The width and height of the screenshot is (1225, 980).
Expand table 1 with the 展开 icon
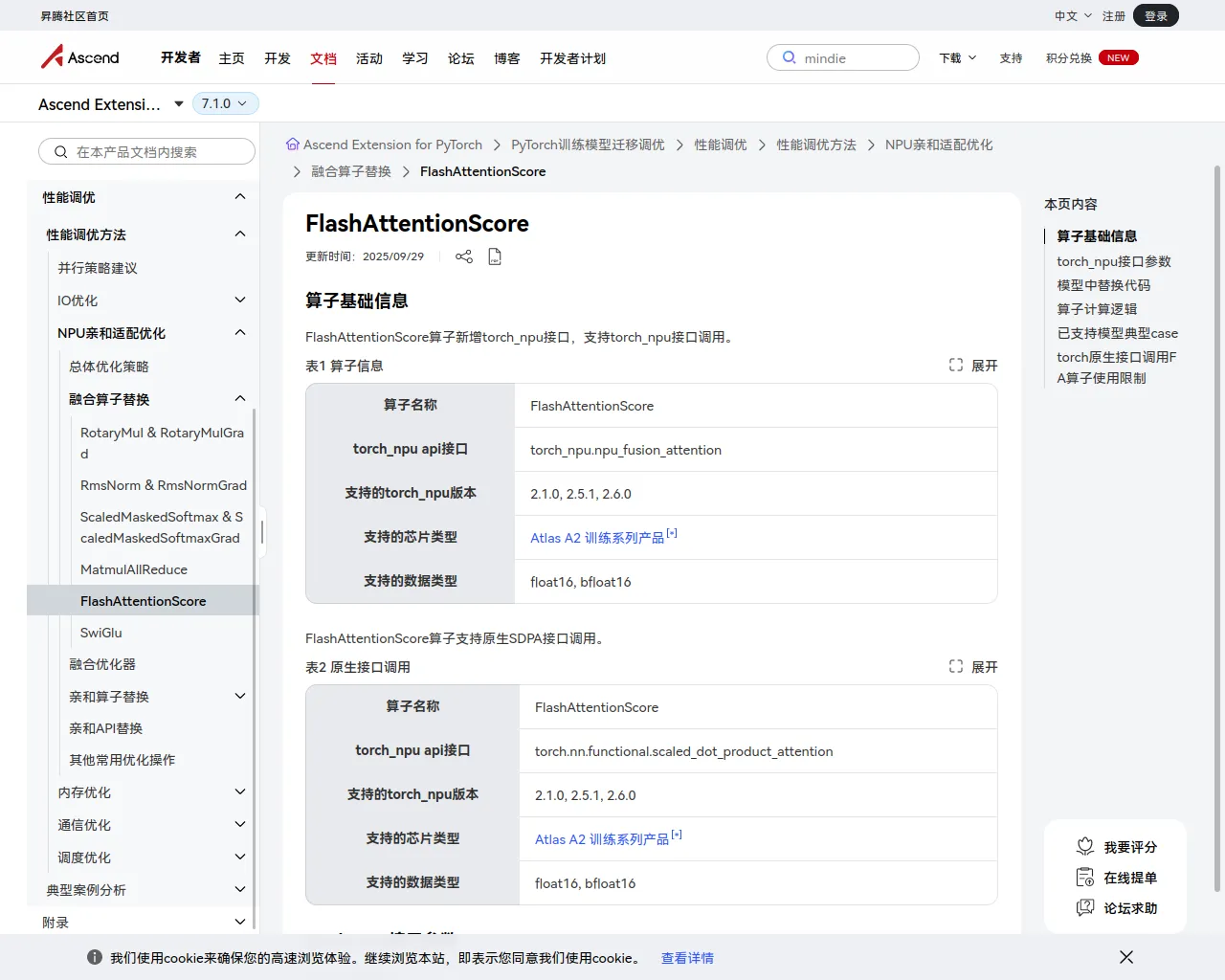[x=956, y=366]
